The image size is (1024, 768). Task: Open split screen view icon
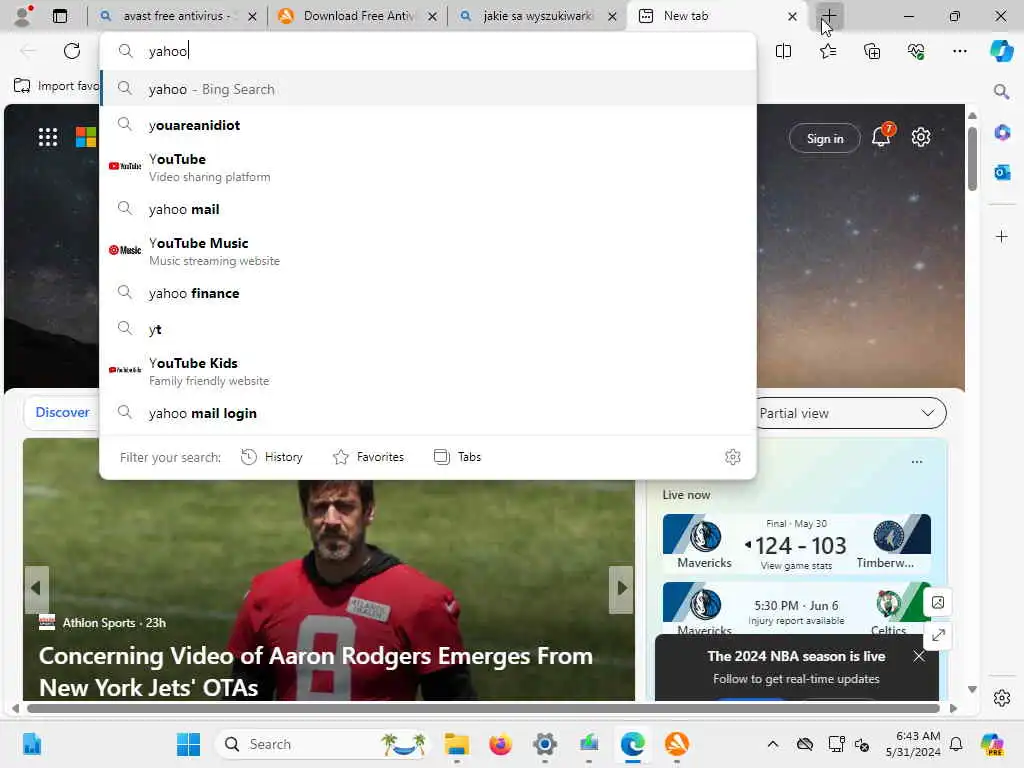pyautogui.click(x=783, y=51)
